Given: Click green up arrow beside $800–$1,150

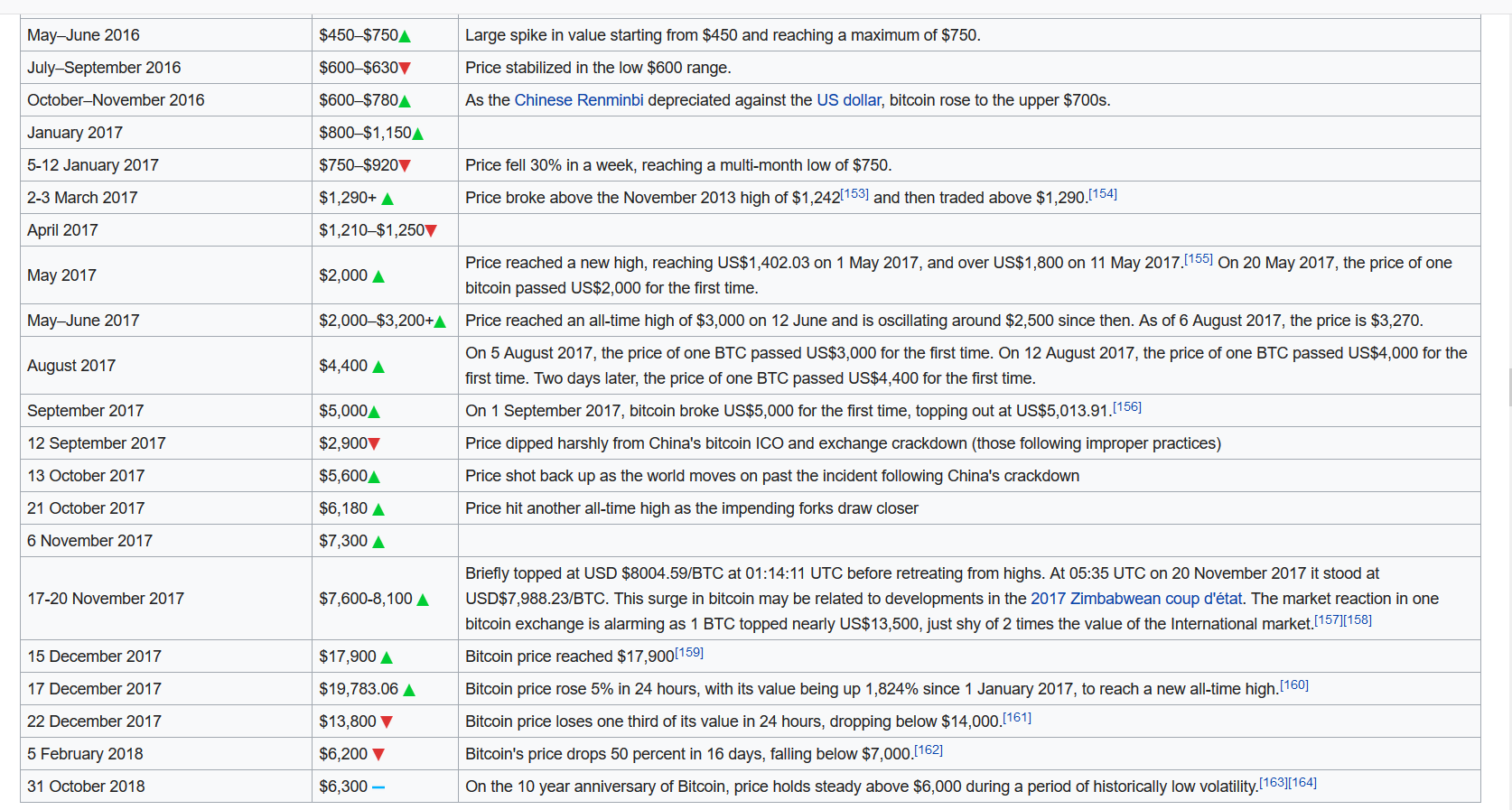Looking at the screenshot, I should click(417, 134).
